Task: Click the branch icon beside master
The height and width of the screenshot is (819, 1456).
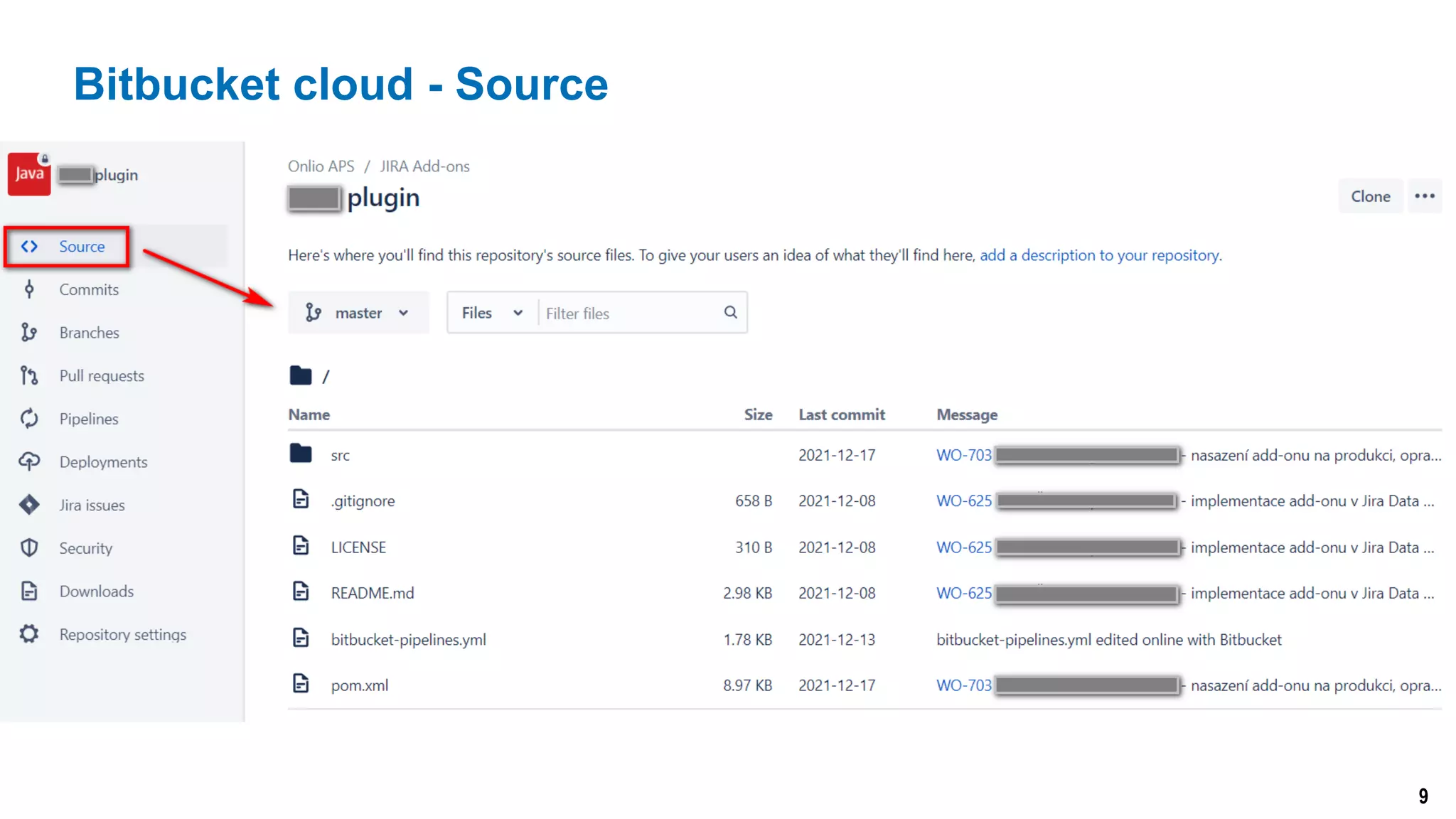Action: click(314, 313)
